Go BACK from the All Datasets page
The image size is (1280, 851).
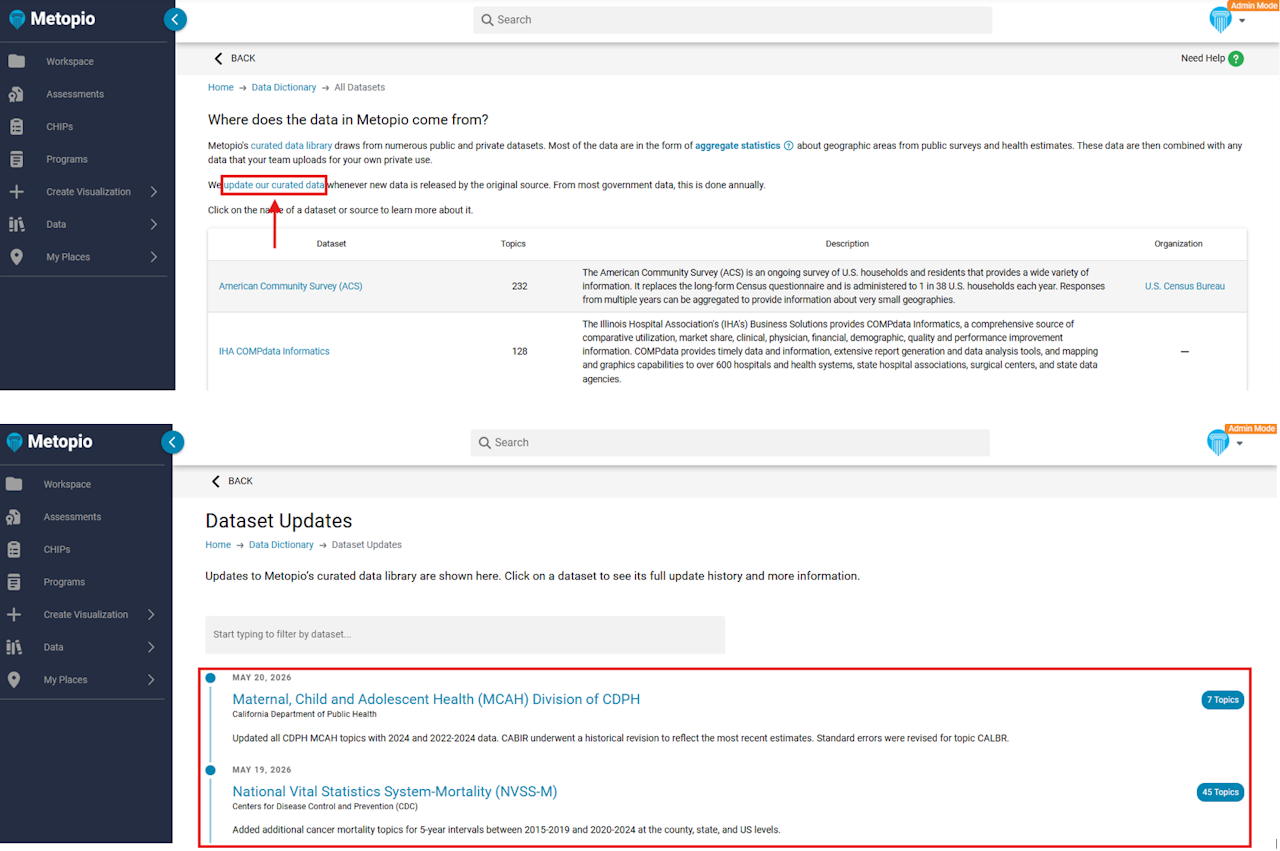[235, 58]
